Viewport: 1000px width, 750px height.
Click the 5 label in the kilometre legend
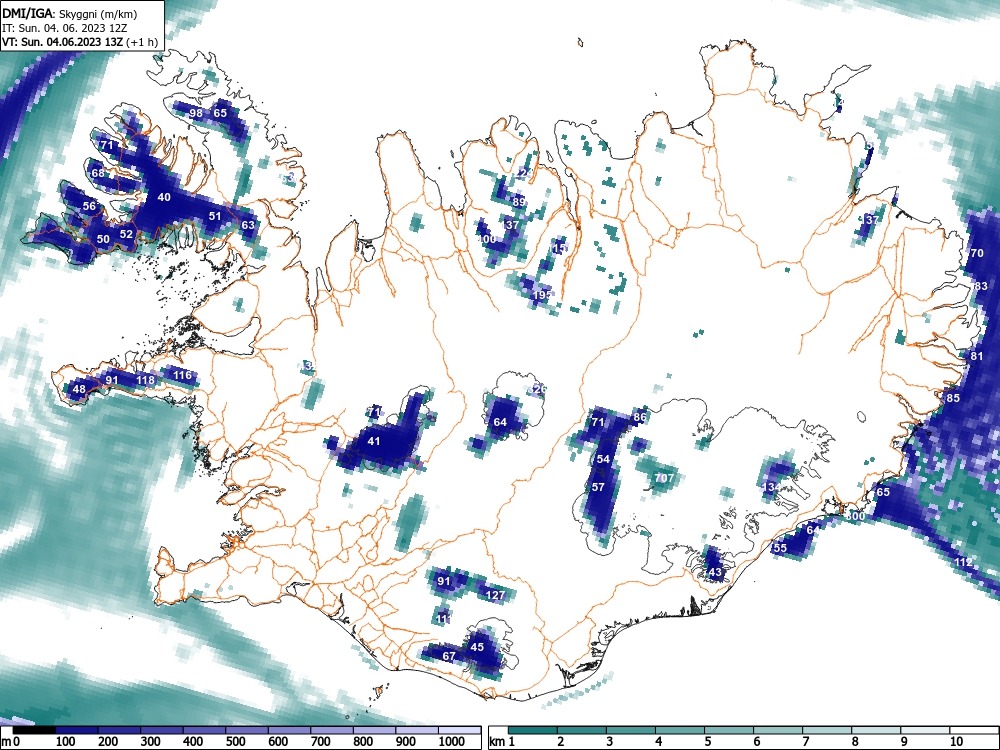coord(707,742)
